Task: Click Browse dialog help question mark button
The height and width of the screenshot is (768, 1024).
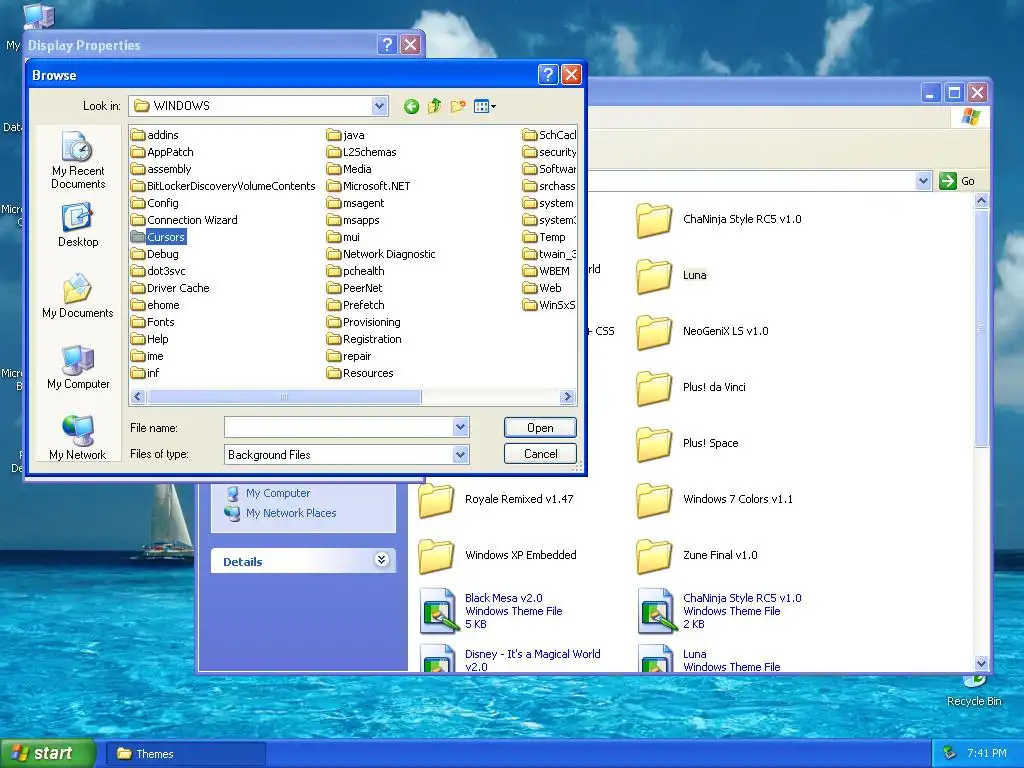Action: [x=548, y=75]
